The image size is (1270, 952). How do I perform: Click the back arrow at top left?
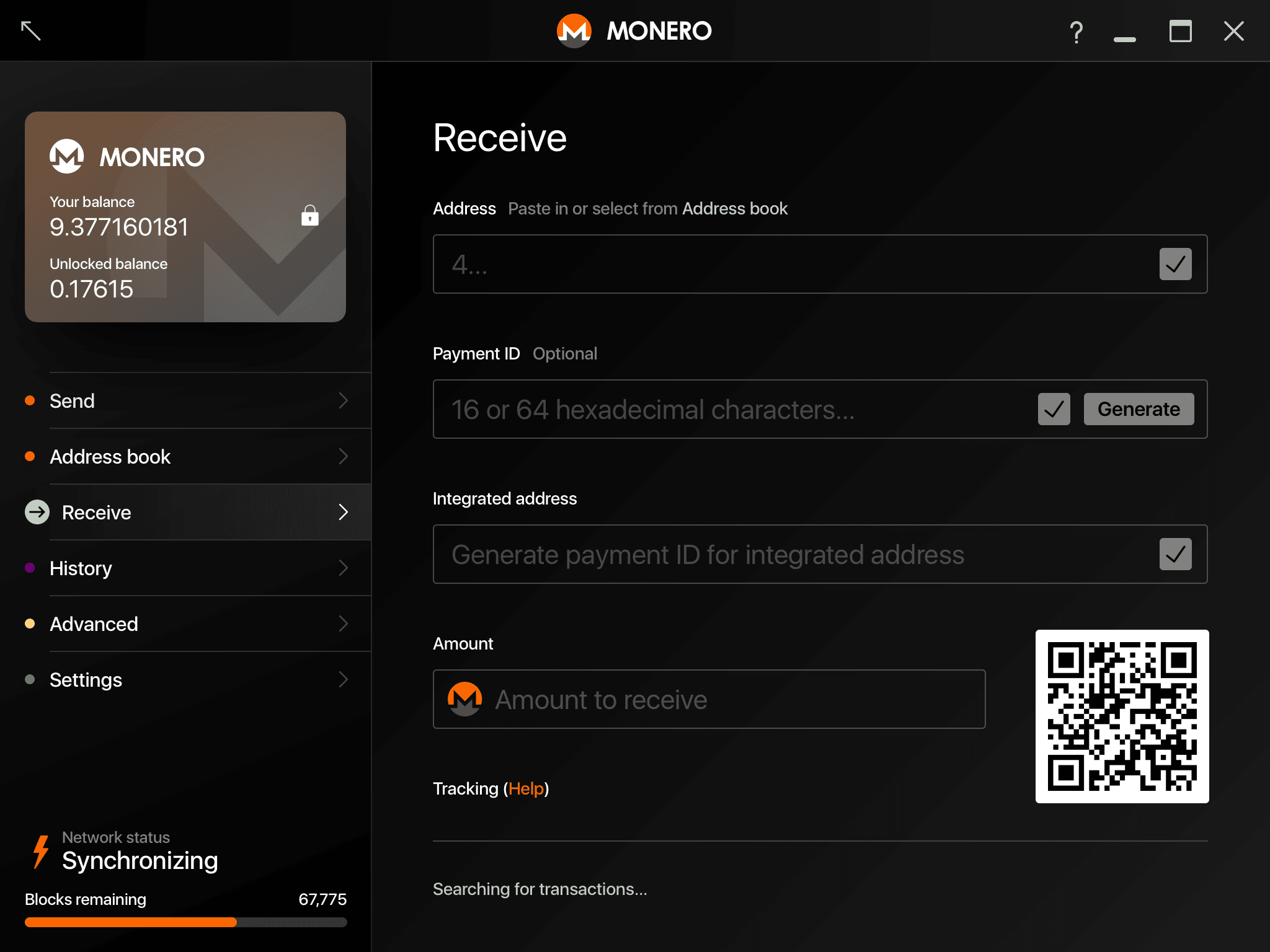tap(30, 30)
